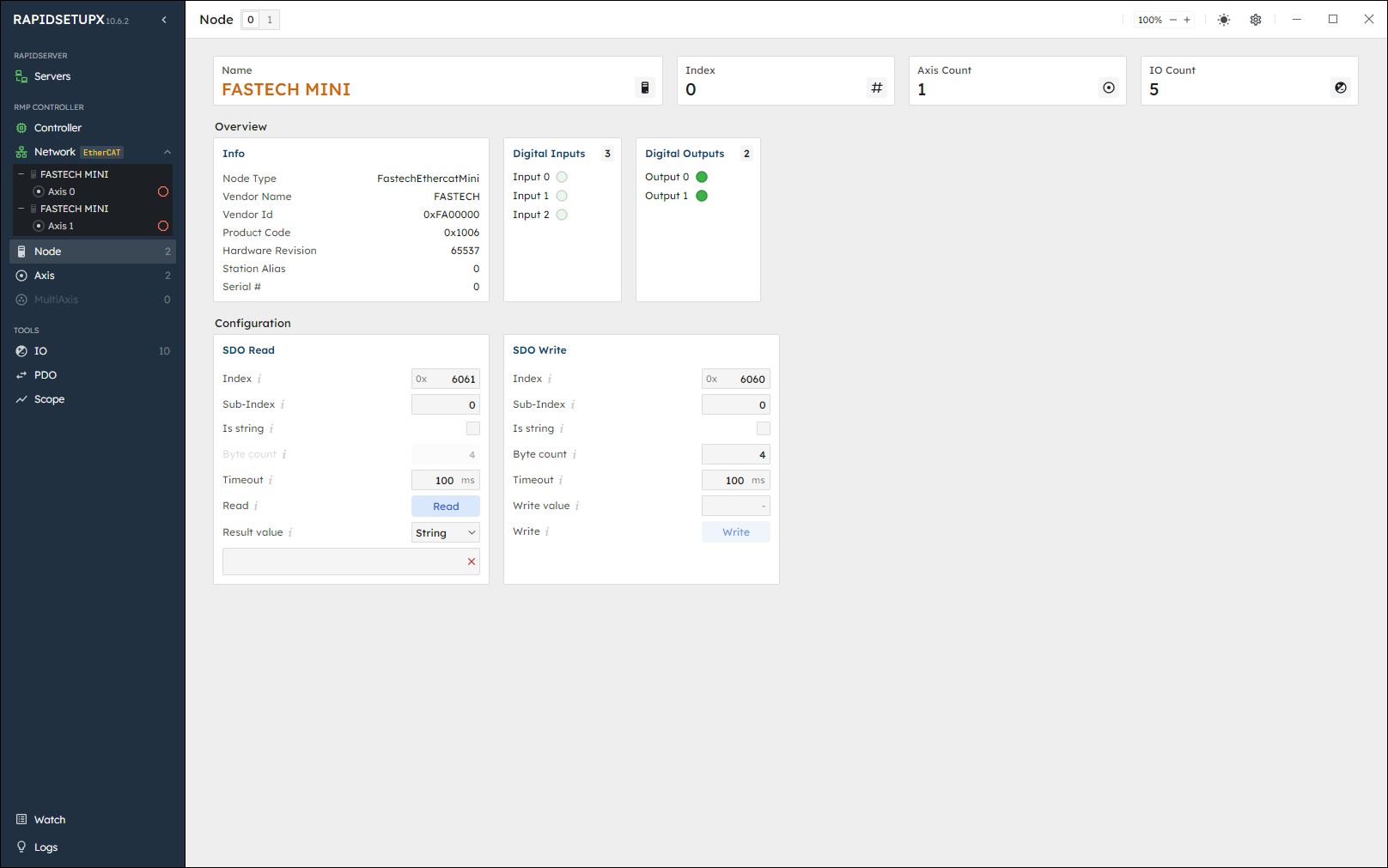The width and height of the screenshot is (1388, 868).
Task: Select Axis 1 in the network tree
Action: tap(61, 226)
